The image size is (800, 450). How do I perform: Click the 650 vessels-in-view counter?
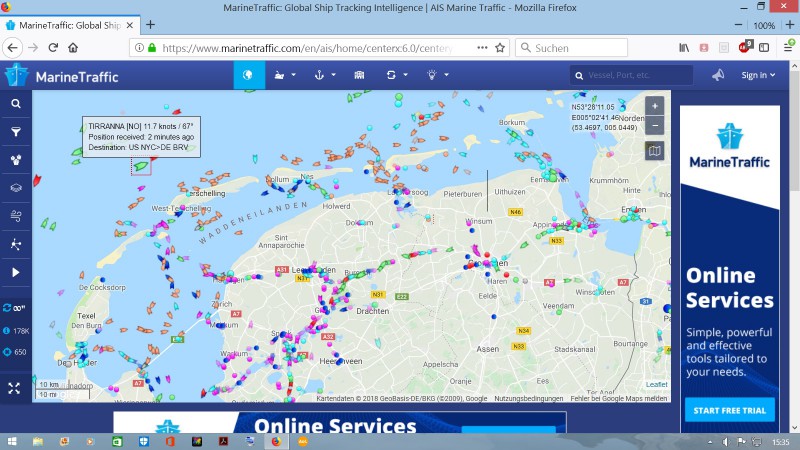pos(15,352)
